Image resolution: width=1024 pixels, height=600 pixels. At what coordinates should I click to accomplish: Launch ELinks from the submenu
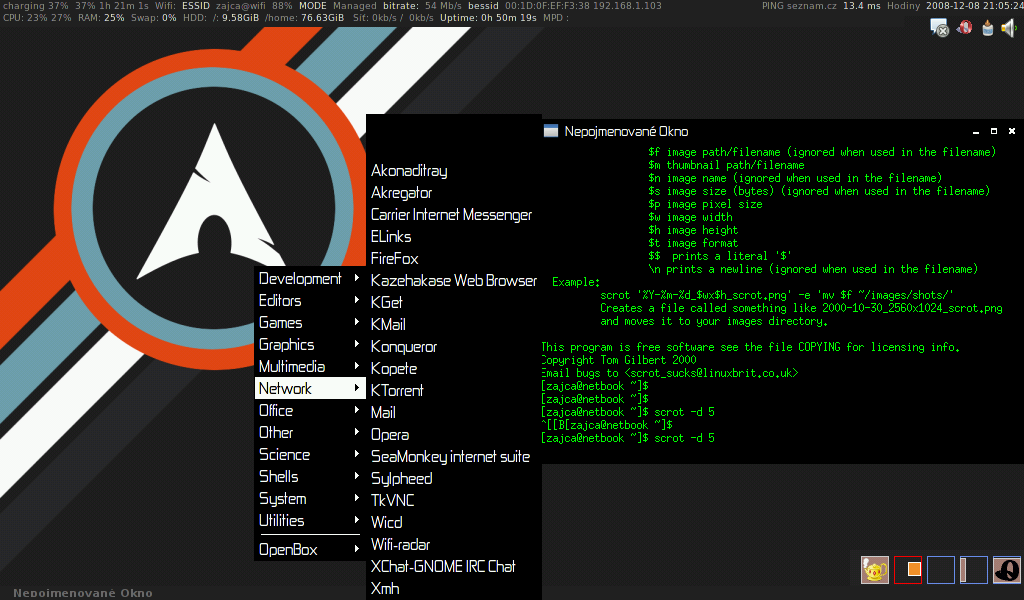[x=454, y=236]
